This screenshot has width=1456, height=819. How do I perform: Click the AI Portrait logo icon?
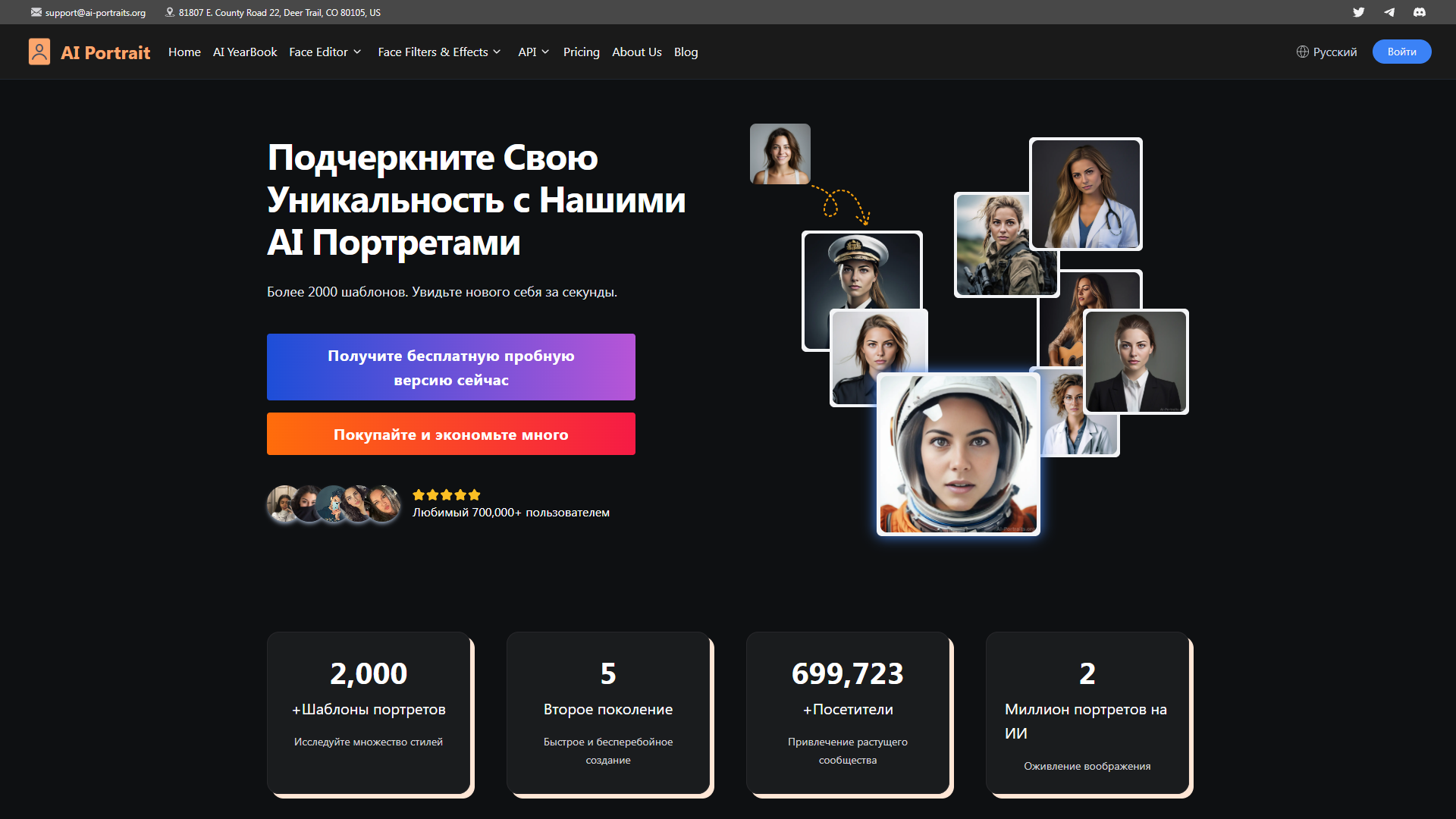pos(39,52)
